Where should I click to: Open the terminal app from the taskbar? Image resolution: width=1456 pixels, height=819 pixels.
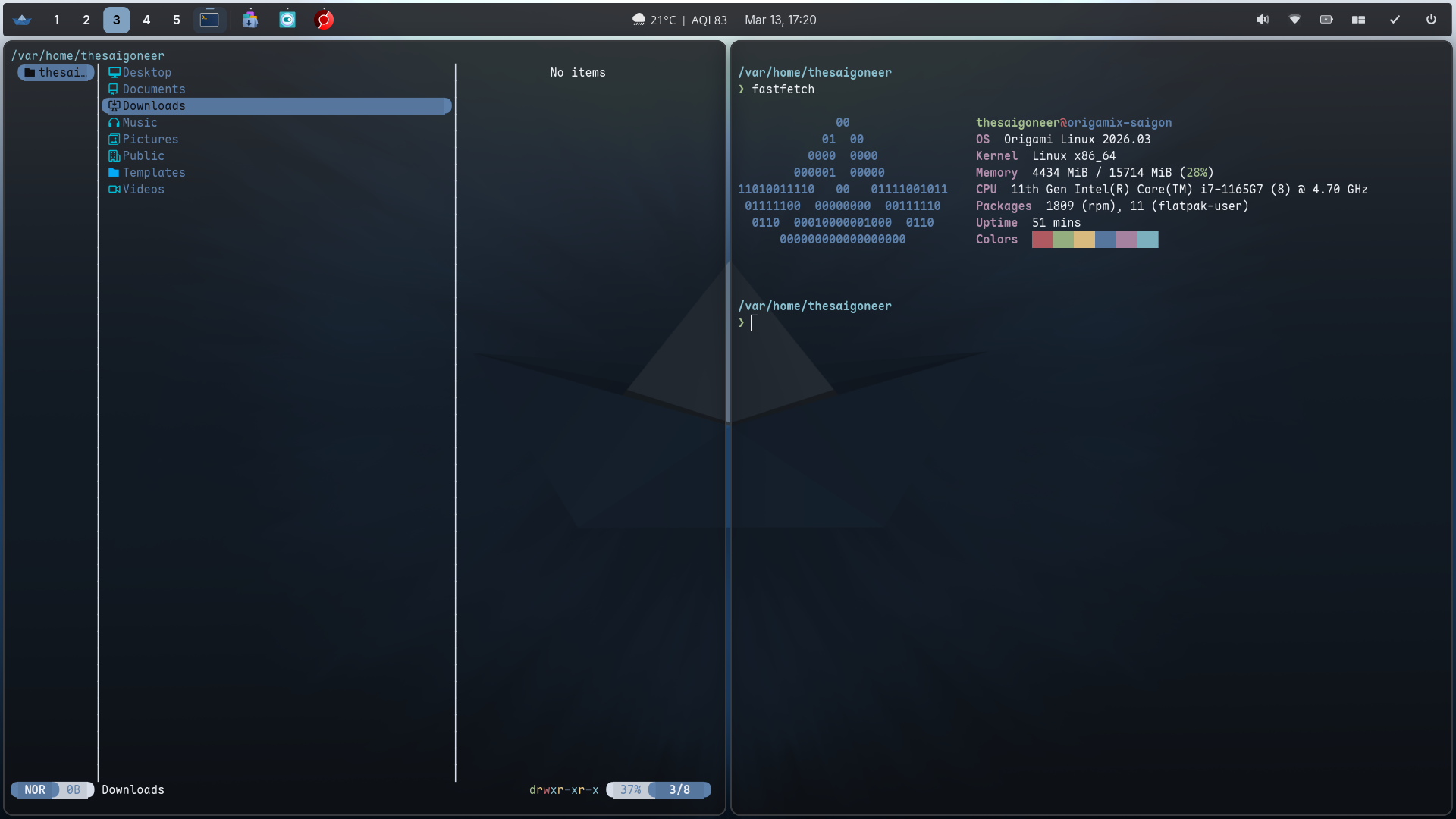click(209, 20)
